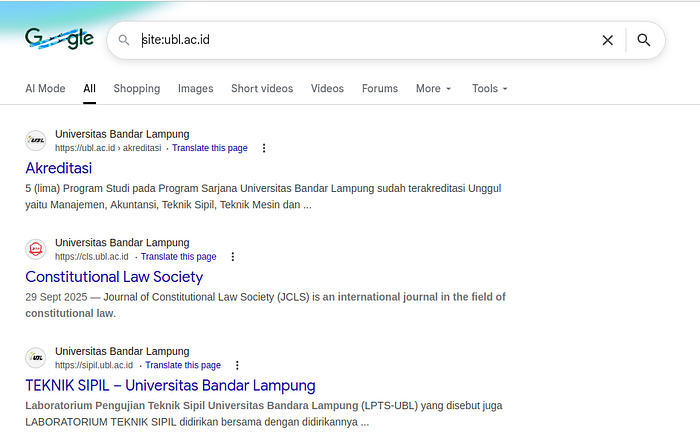This screenshot has width=700, height=439.
Task: Click Universitas Bandar Lampung name above sipil.ubl.ac.id
Action: tap(122, 351)
